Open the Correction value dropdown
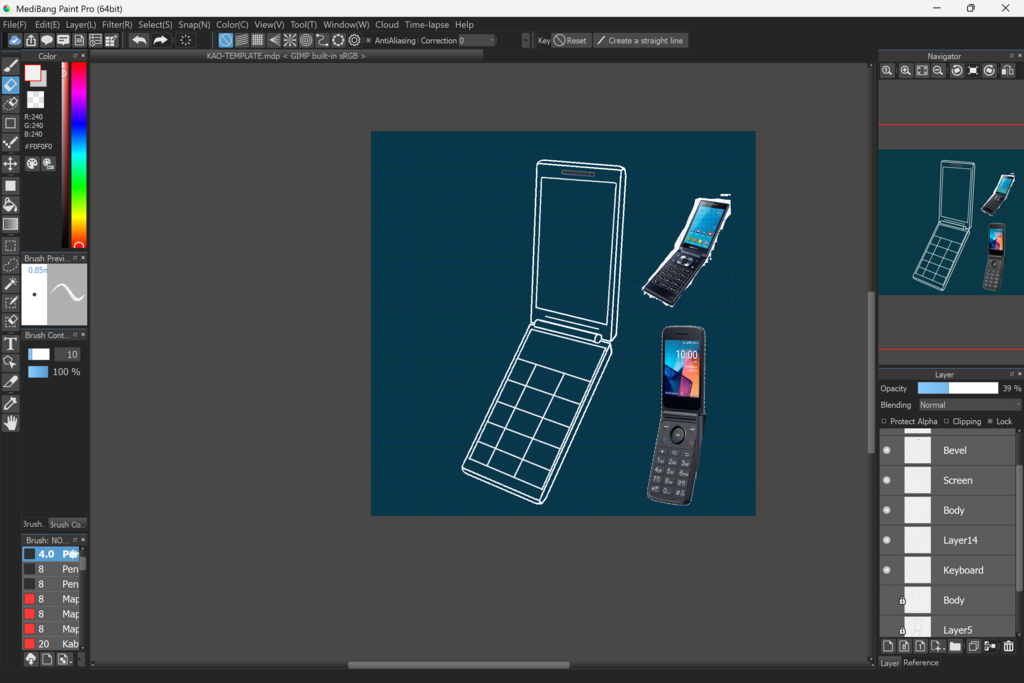 [x=491, y=41]
